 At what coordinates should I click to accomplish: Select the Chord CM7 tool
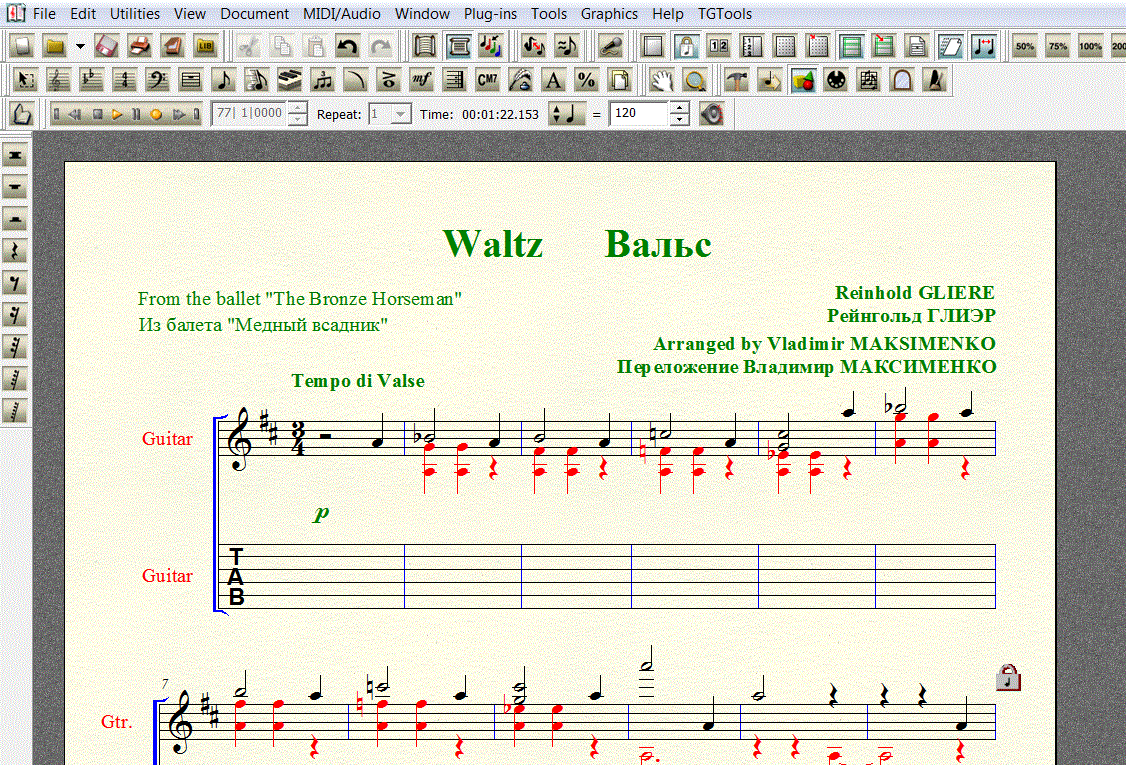[488, 80]
